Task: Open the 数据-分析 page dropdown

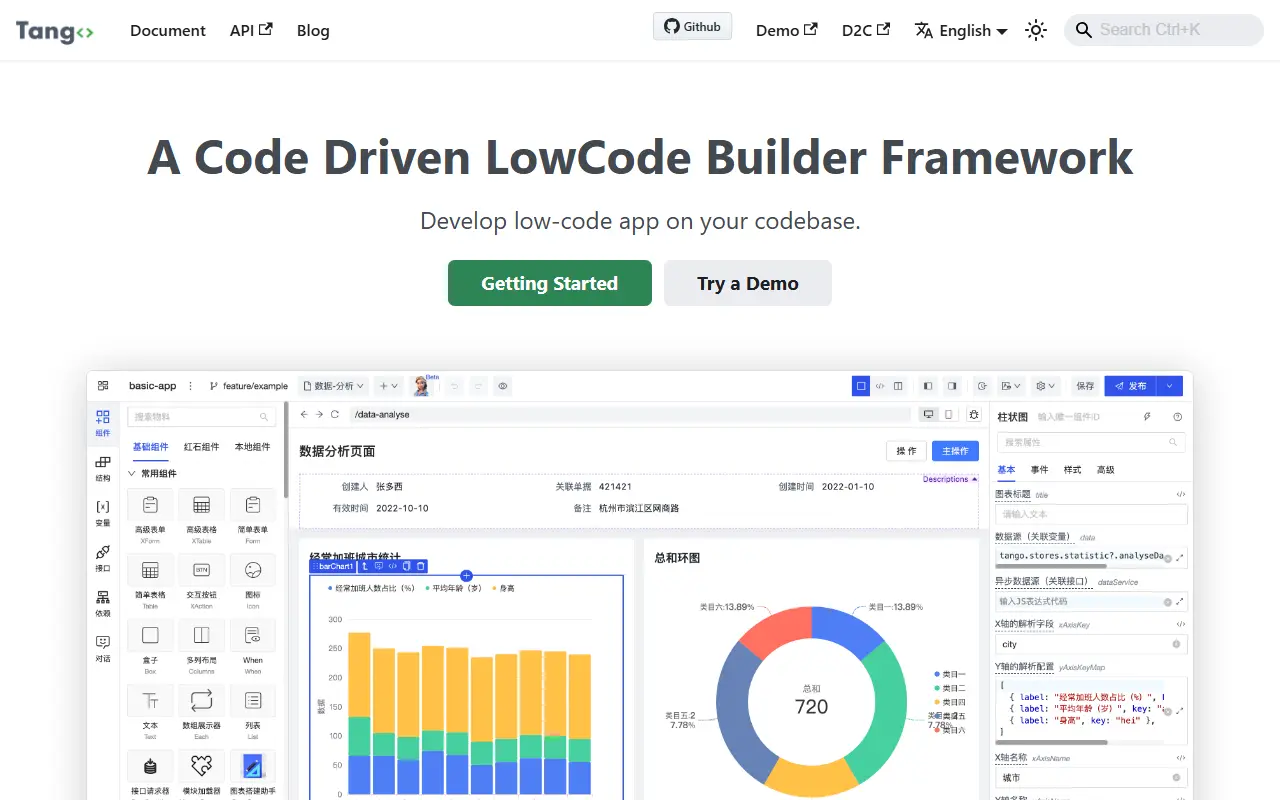Action: (x=334, y=386)
